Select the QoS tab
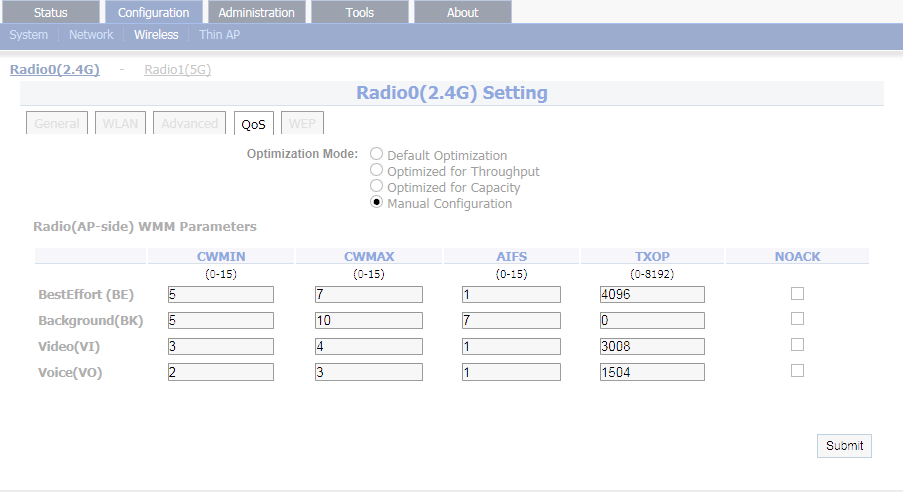 click(x=253, y=124)
